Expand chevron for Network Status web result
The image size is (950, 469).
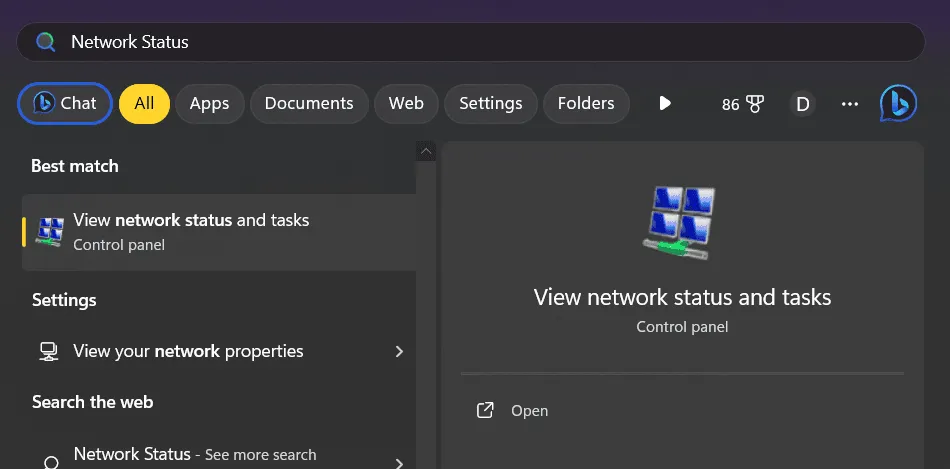(x=399, y=464)
